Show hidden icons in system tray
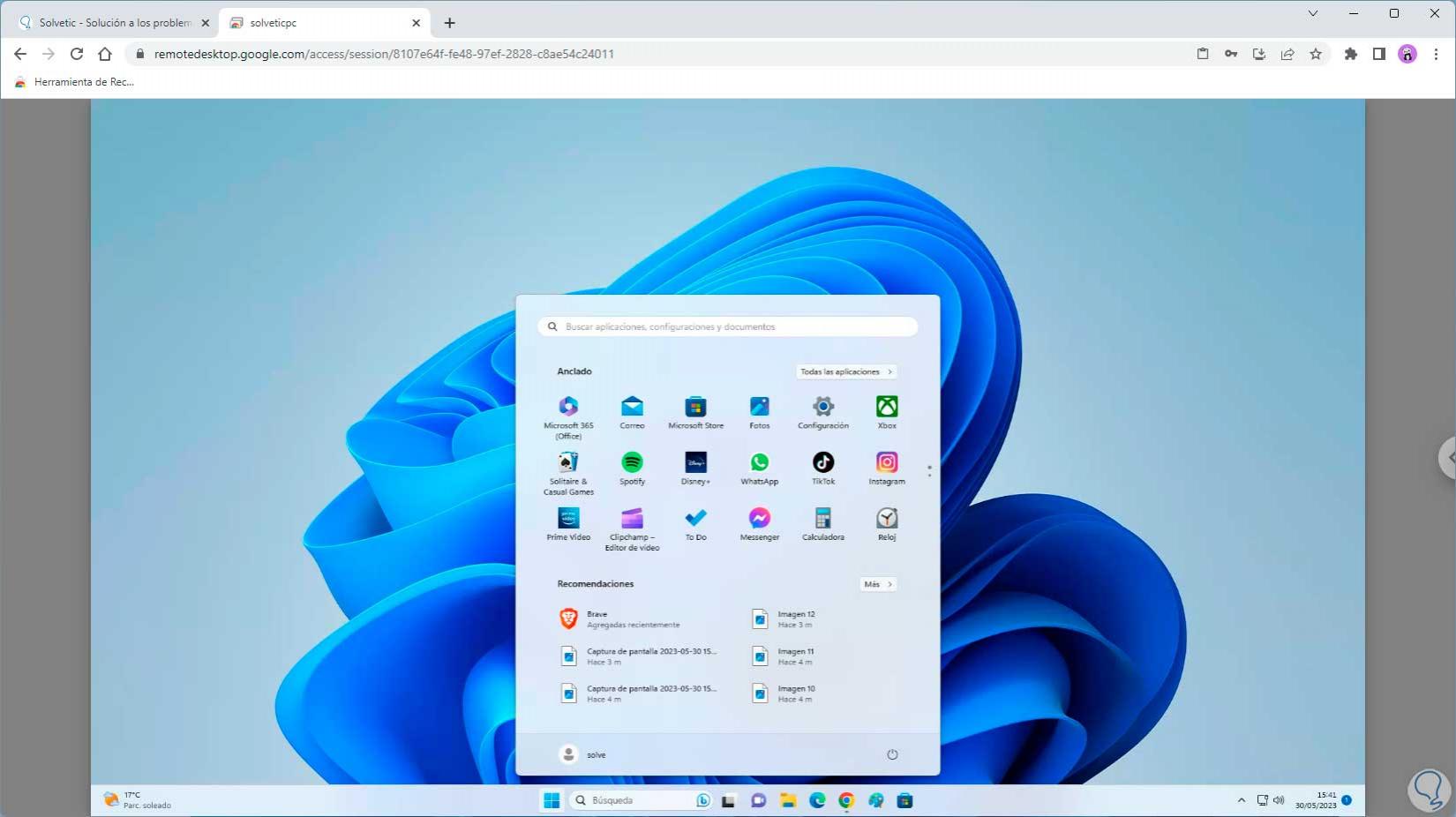The height and width of the screenshot is (817, 1456). tap(1242, 800)
